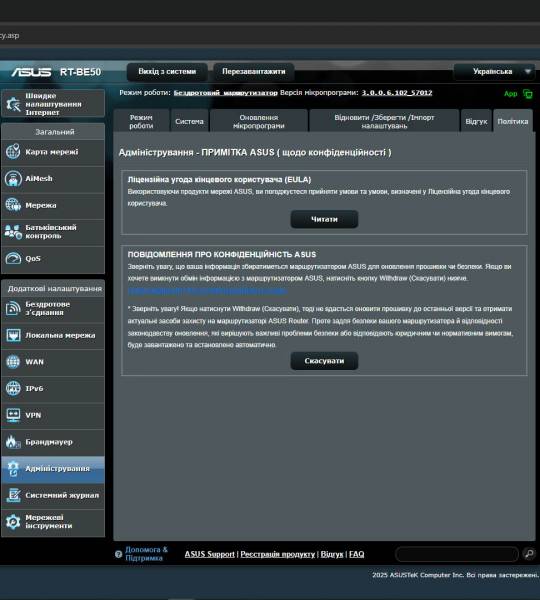Open Карта мережі menu entry
Viewport: 540px width, 600px height.
click(x=53, y=152)
